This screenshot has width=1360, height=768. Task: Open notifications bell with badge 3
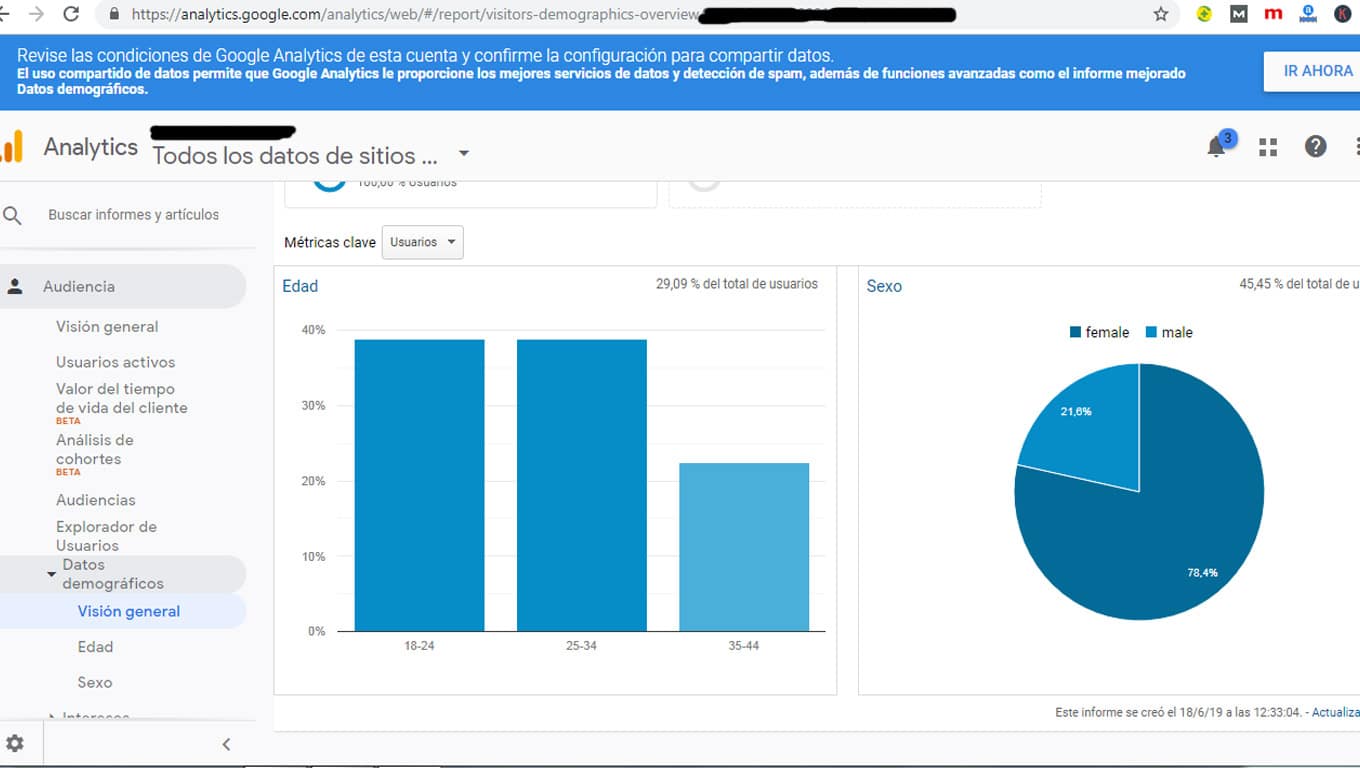[x=1218, y=145]
